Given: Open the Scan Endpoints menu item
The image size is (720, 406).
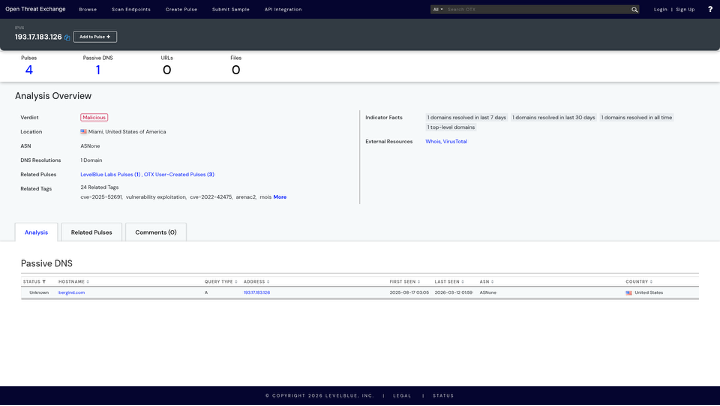Looking at the screenshot, I should [131, 9].
